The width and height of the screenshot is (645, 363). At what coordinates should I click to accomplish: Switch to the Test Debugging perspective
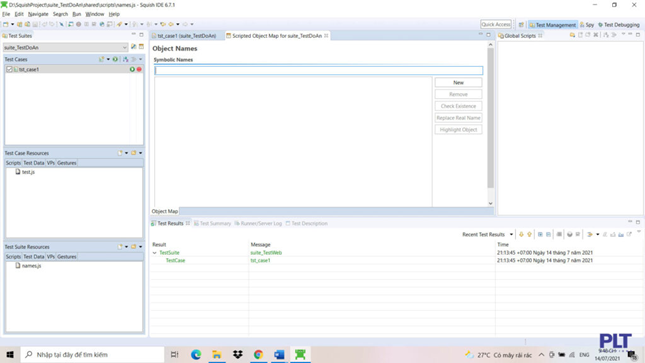click(619, 25)
